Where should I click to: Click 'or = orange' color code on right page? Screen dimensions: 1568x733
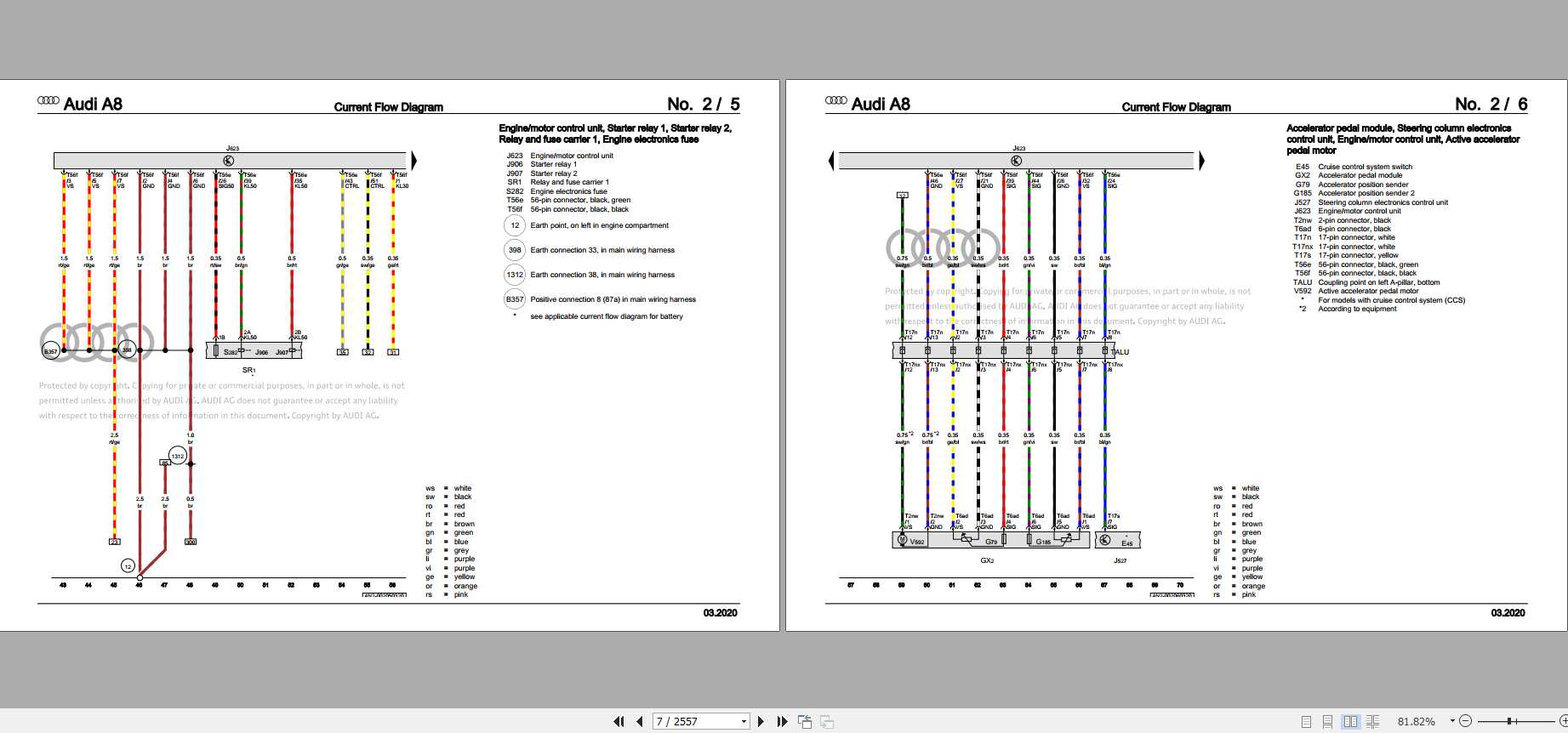[1239, 586]
